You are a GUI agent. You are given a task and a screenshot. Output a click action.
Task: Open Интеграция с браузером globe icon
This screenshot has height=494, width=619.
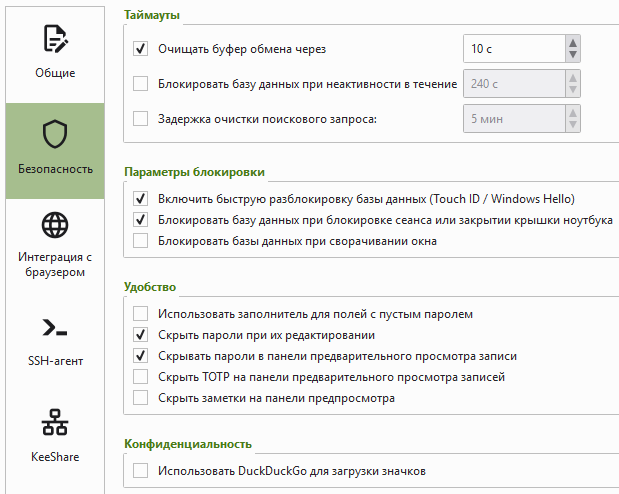pyautogui.click(x=54, y=223)
